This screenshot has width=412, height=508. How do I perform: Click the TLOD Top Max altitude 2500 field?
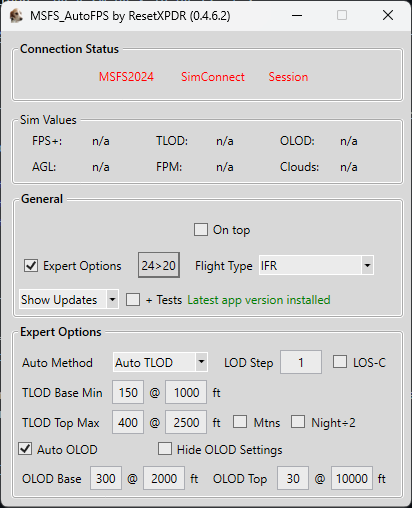click(x=186, y=422)
